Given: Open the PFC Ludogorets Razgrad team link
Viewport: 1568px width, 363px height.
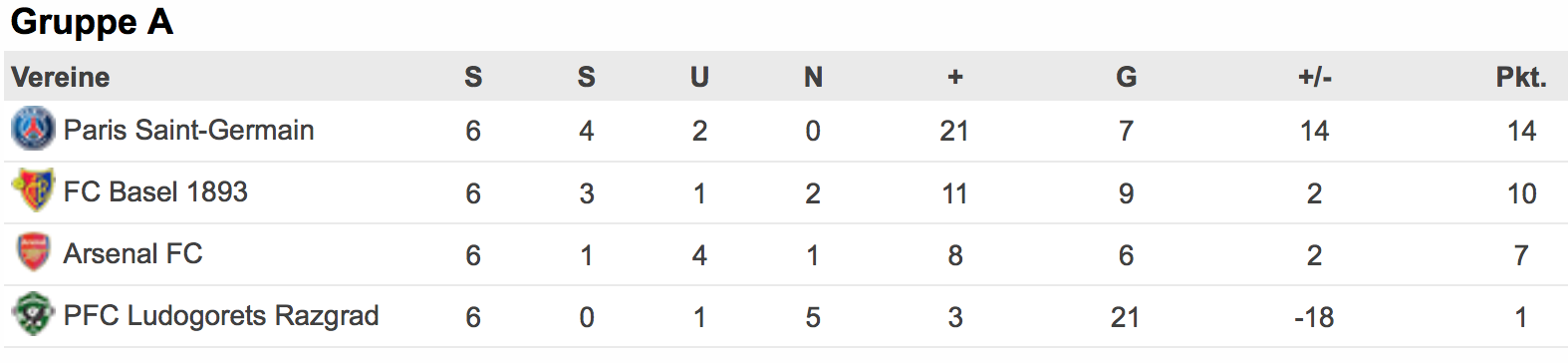Looking at the screenshot, I should tap(221, 315).
